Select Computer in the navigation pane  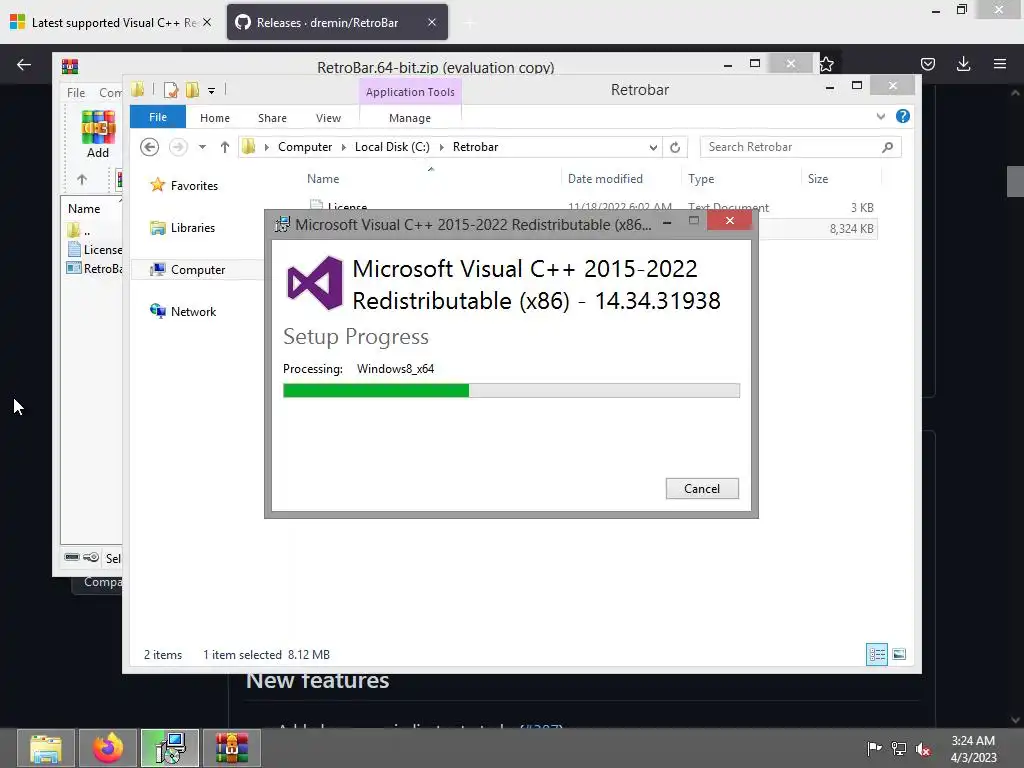187,270
